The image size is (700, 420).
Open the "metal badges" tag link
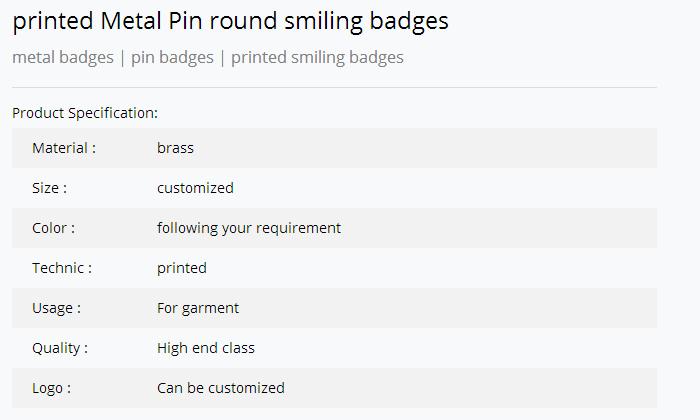63,57
